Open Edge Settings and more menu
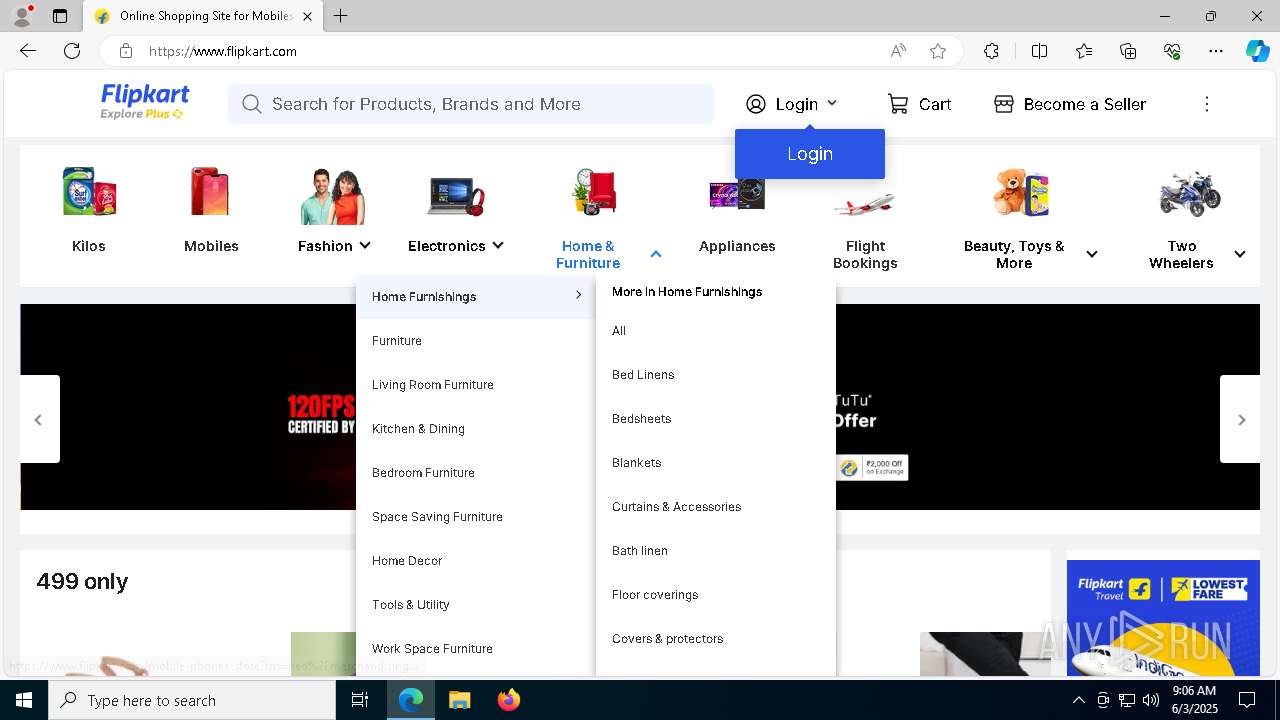 pos(1216,51)
